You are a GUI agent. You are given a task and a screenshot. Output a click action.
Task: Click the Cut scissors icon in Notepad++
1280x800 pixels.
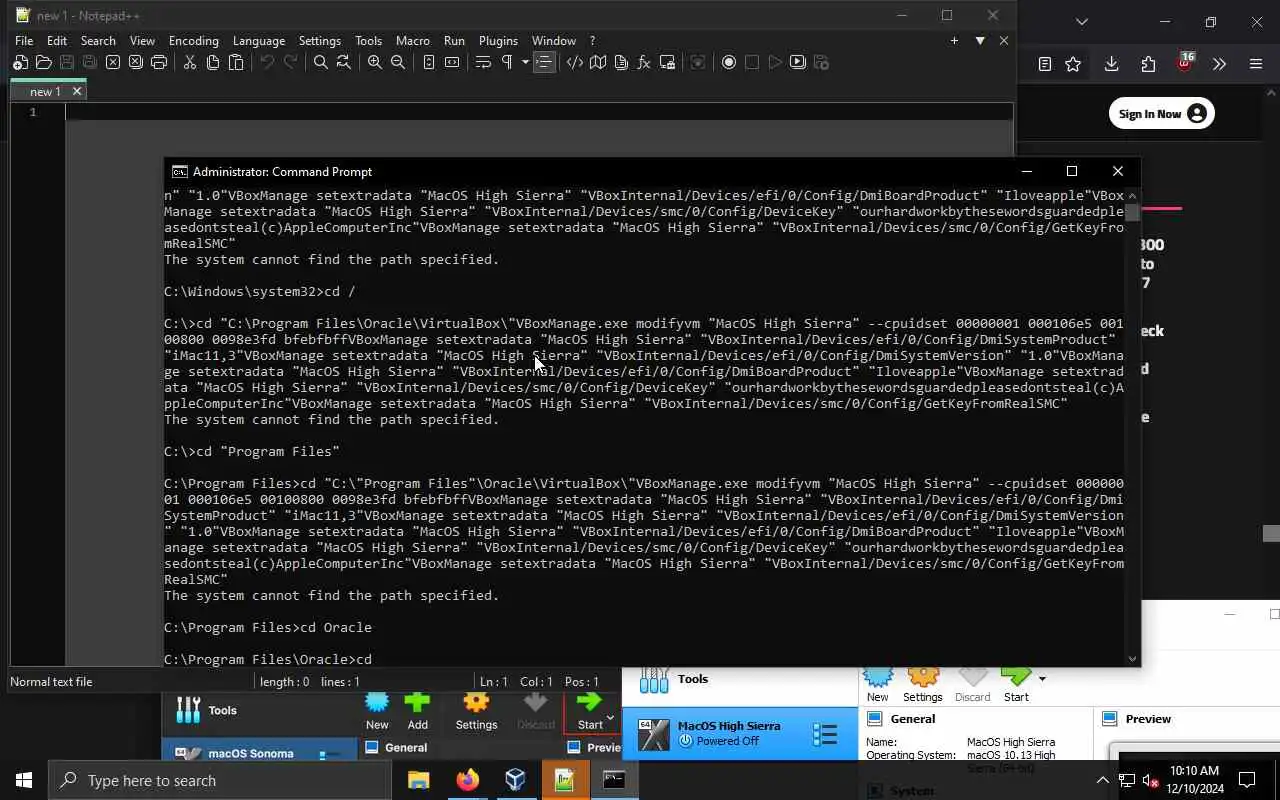(189, 62)
